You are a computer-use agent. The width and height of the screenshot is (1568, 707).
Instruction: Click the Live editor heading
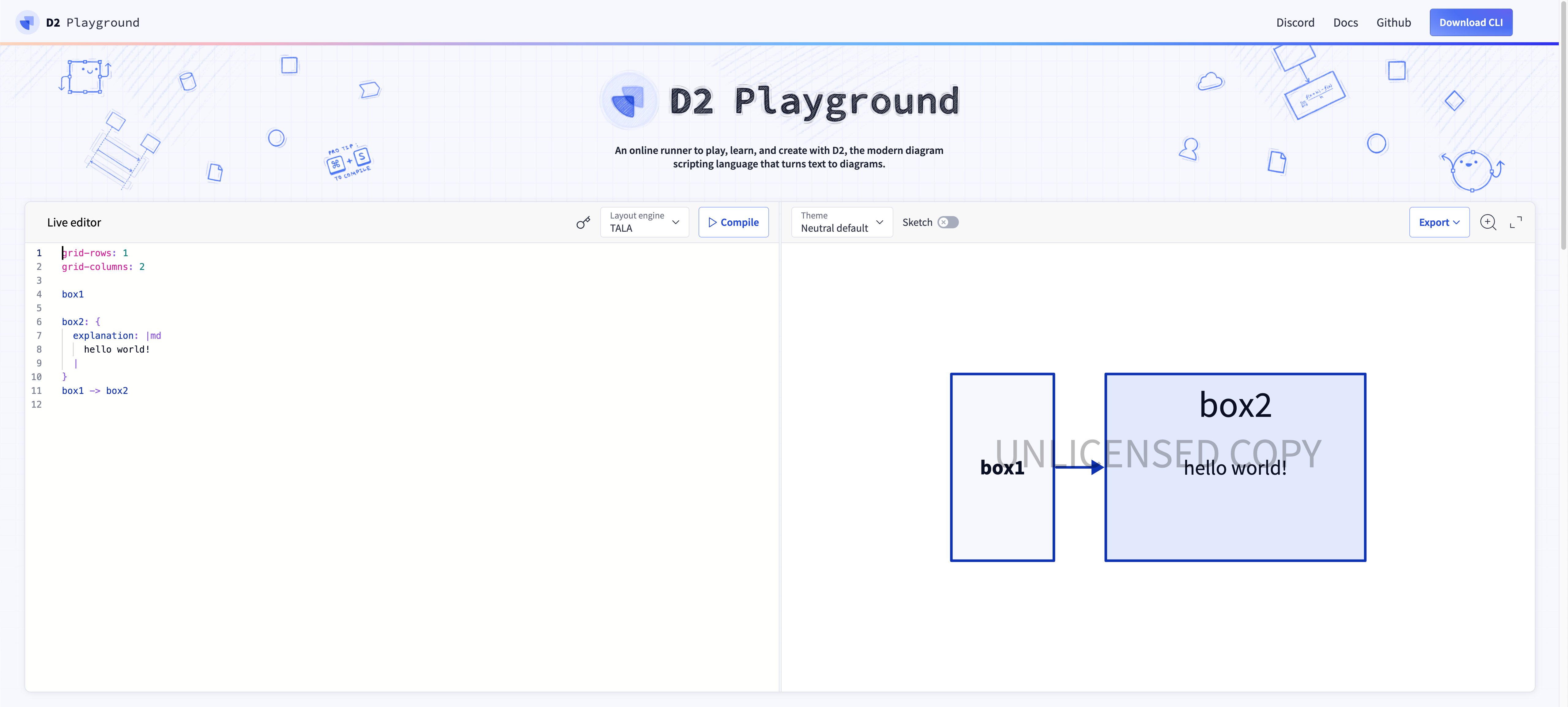pyautogui.click(x=74, y=223)
